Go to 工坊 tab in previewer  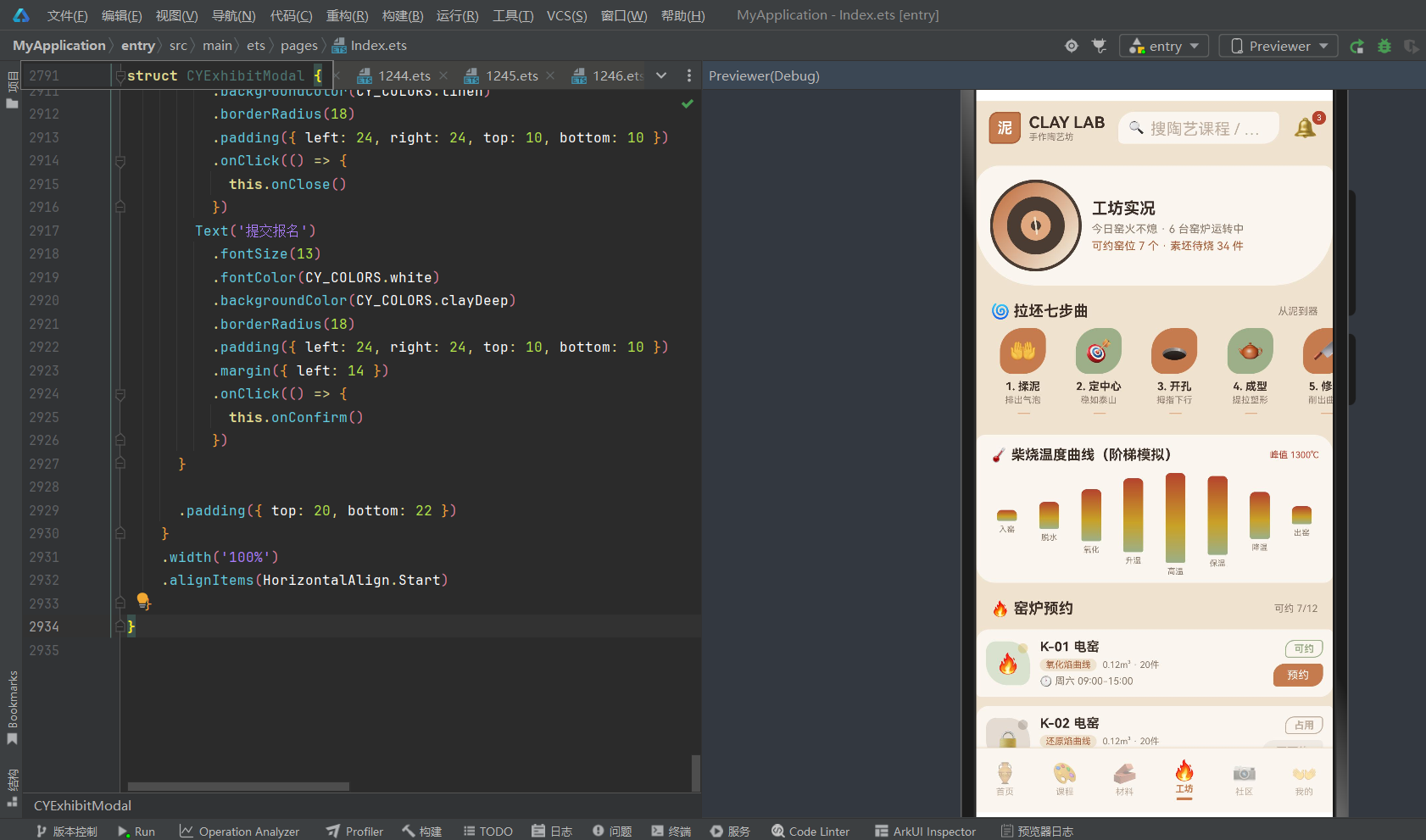(1184, 779)
